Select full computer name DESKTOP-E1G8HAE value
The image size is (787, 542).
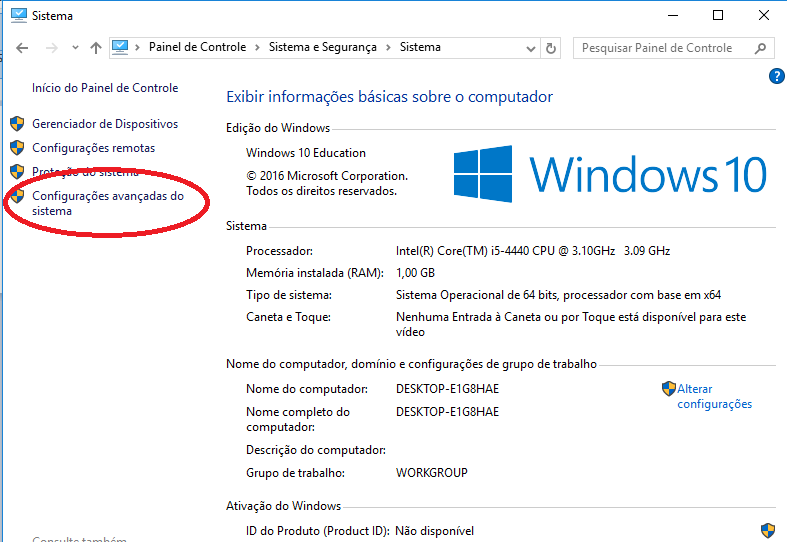coord(447,412)
